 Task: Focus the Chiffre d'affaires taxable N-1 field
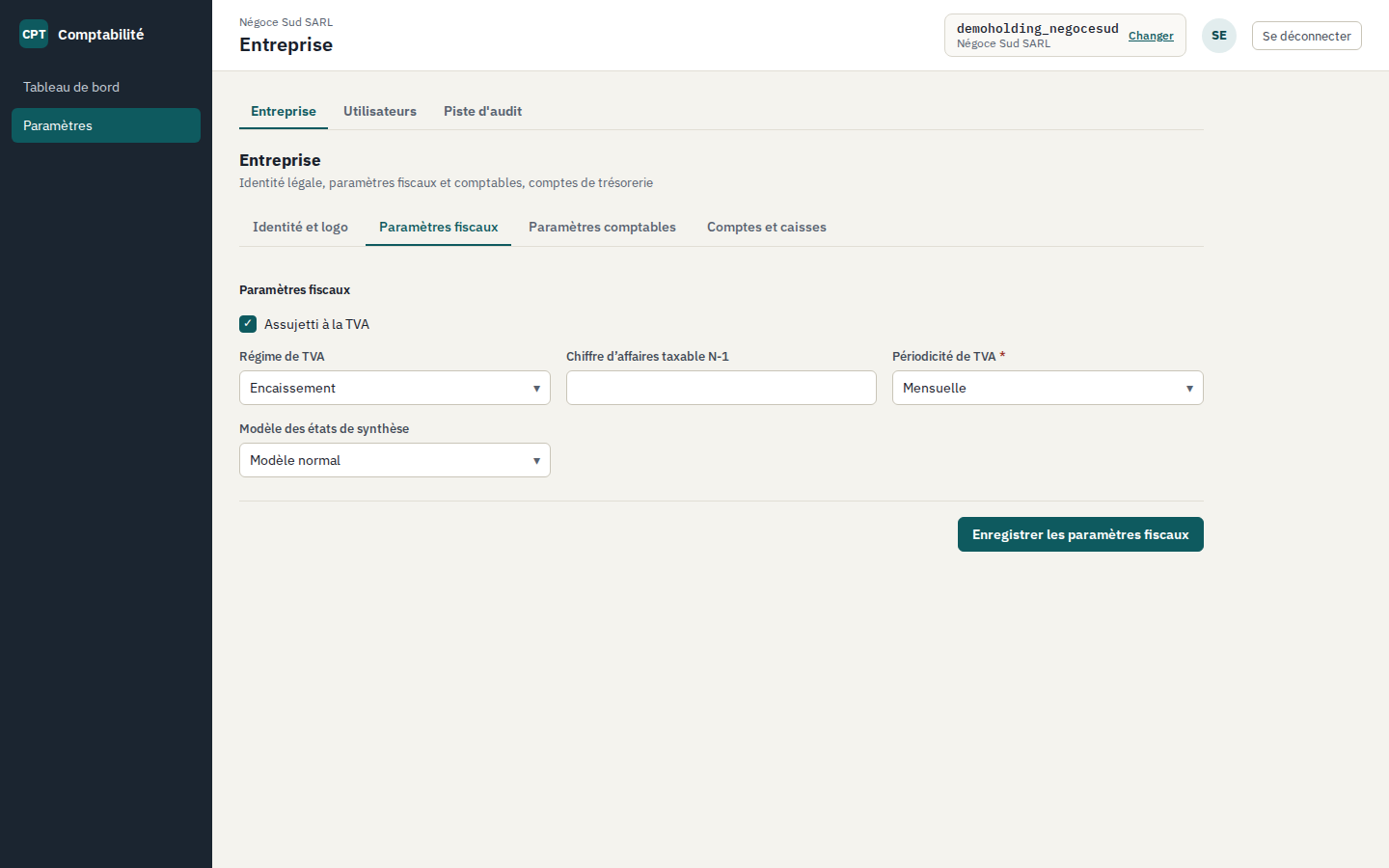(722, 388)
